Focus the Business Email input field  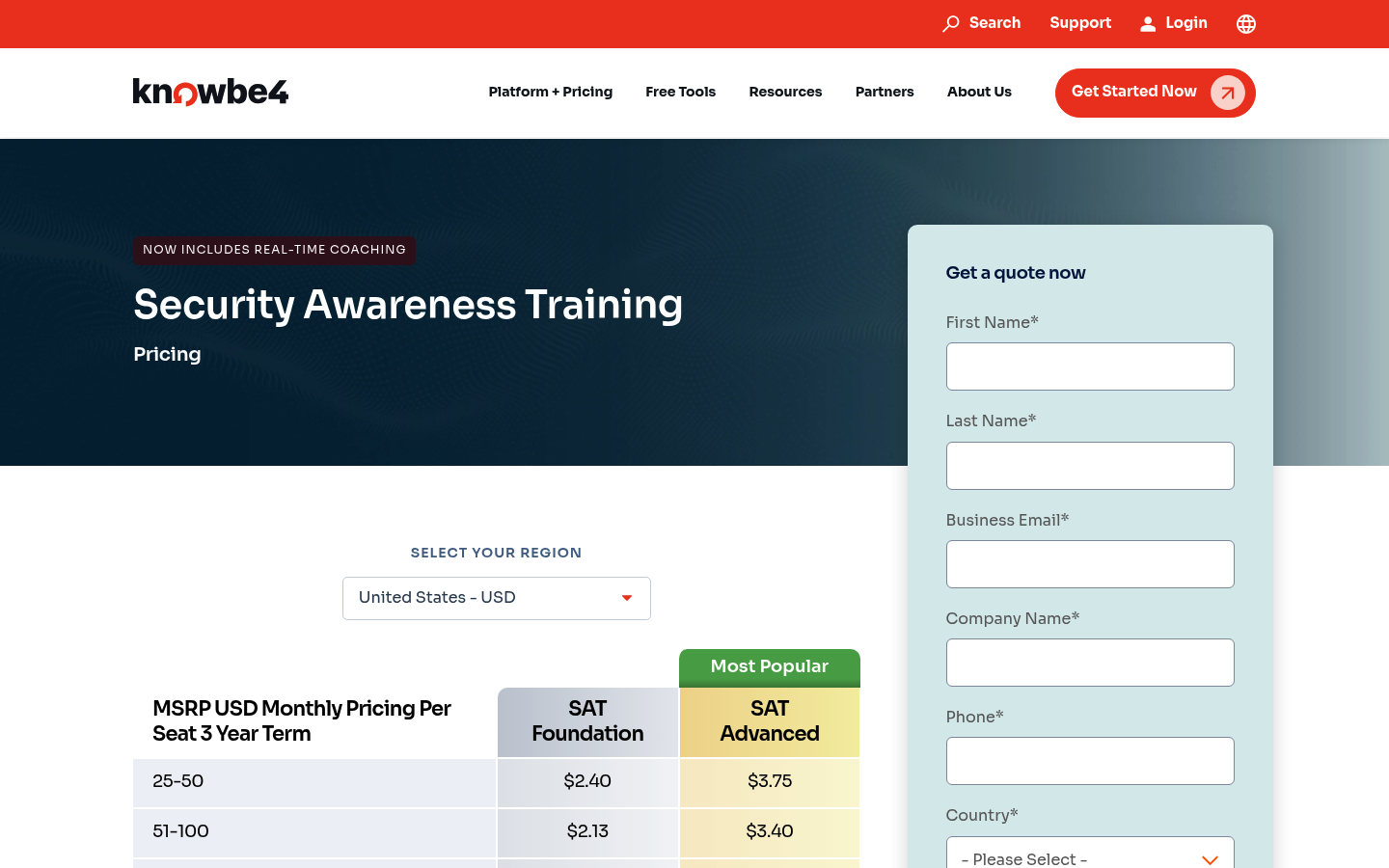pos(1090,564)
